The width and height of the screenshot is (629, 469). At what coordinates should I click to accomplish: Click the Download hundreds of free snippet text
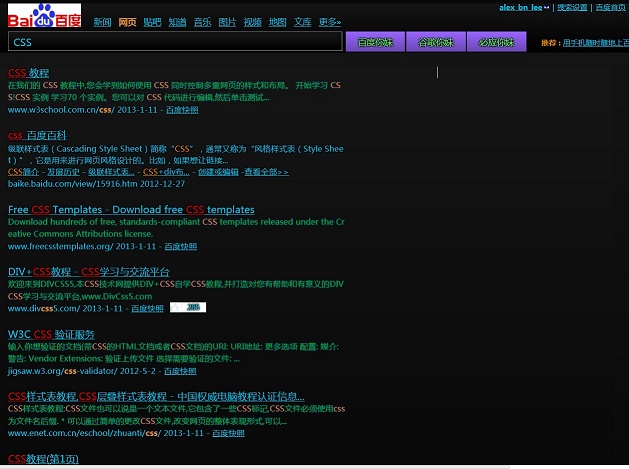click(176, 228)
